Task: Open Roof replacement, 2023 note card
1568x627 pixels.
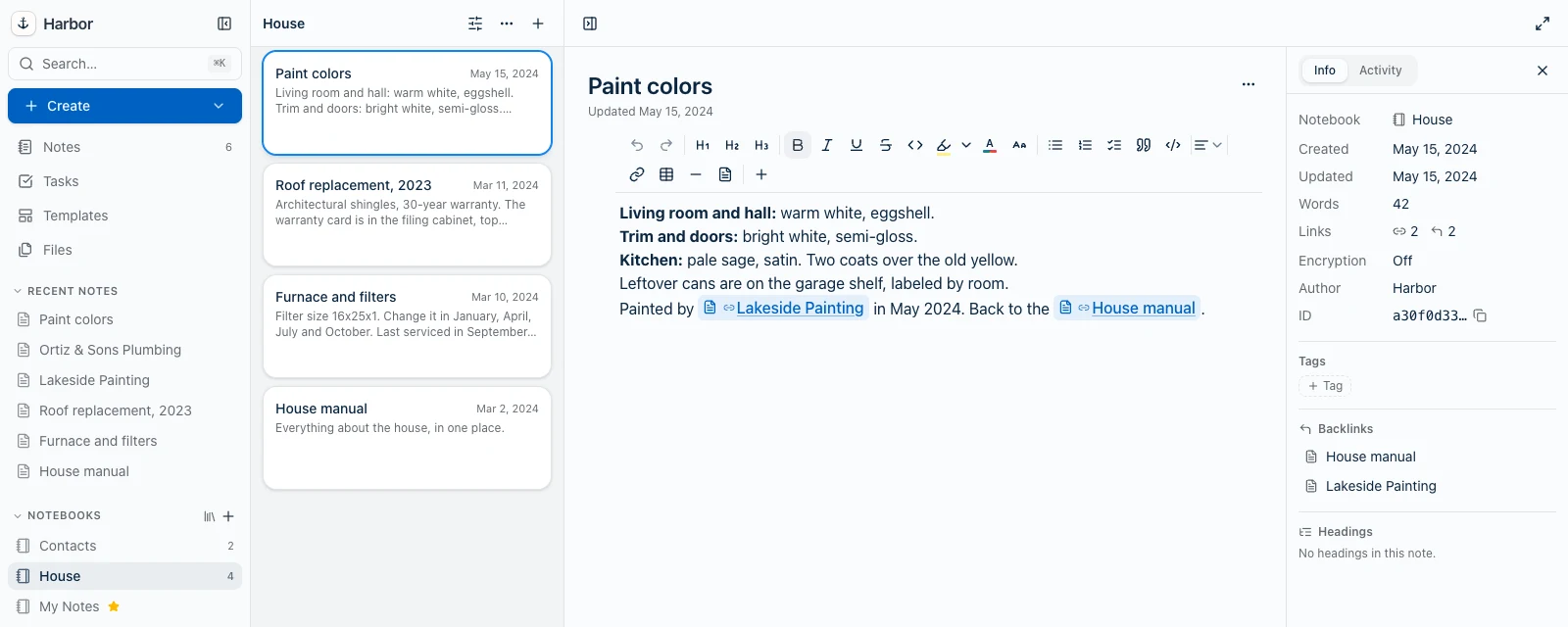Action: (x=407, y=215)
